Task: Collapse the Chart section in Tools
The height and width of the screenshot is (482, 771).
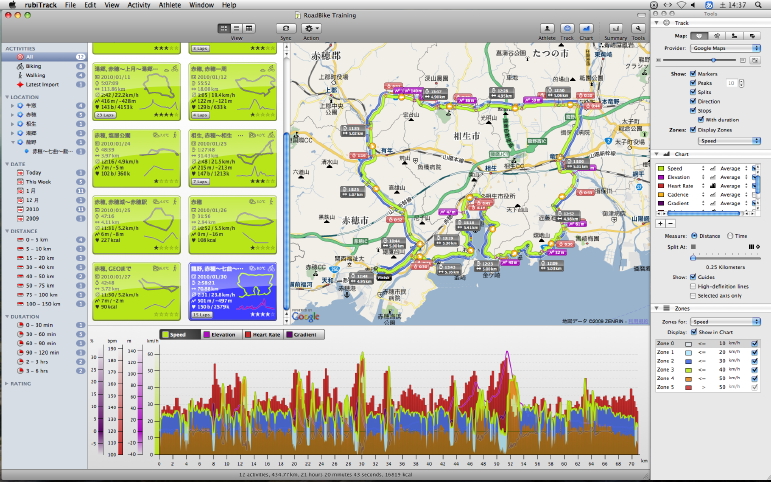Action: click(656, 154)
